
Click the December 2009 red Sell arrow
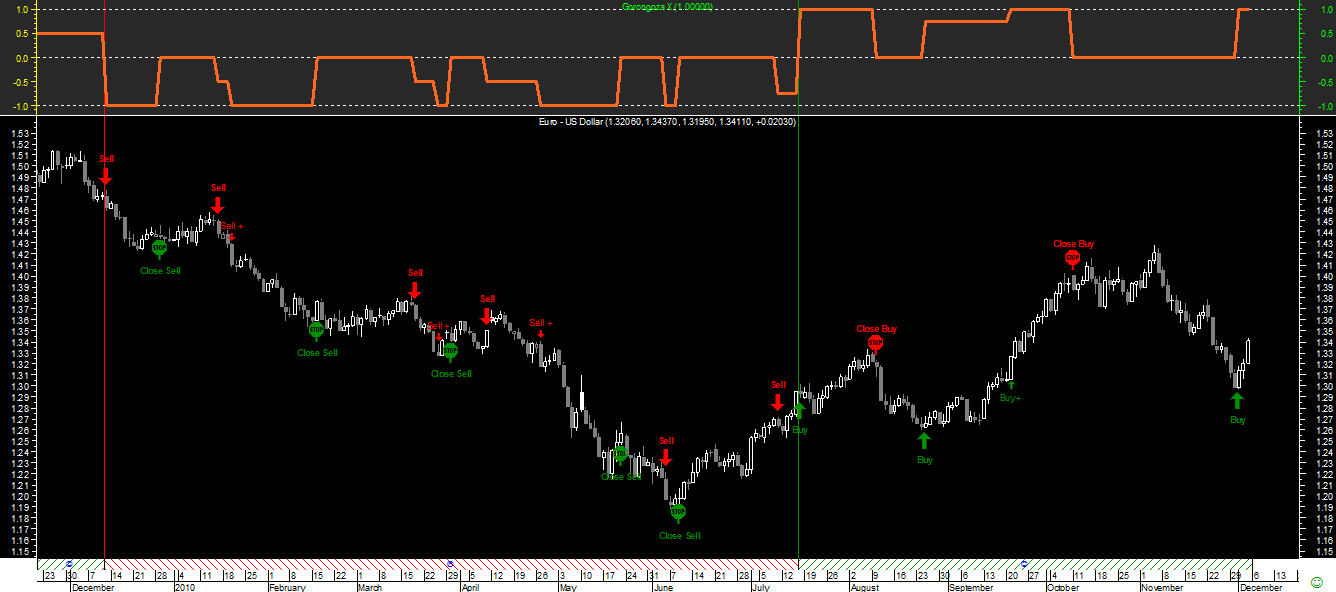106,176
